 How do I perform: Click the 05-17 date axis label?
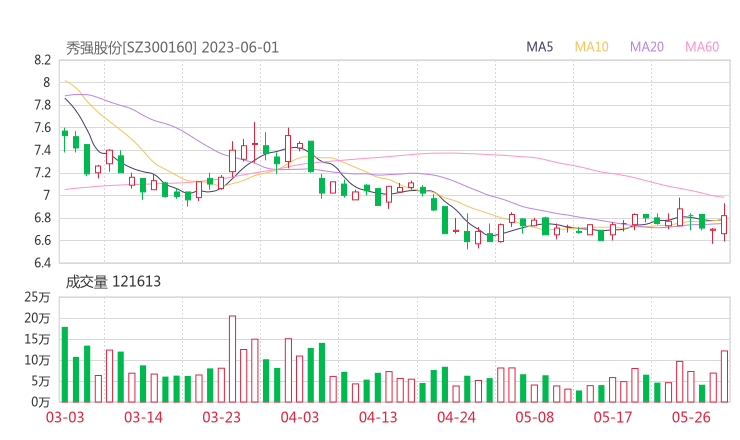click(x=613, y=417)
